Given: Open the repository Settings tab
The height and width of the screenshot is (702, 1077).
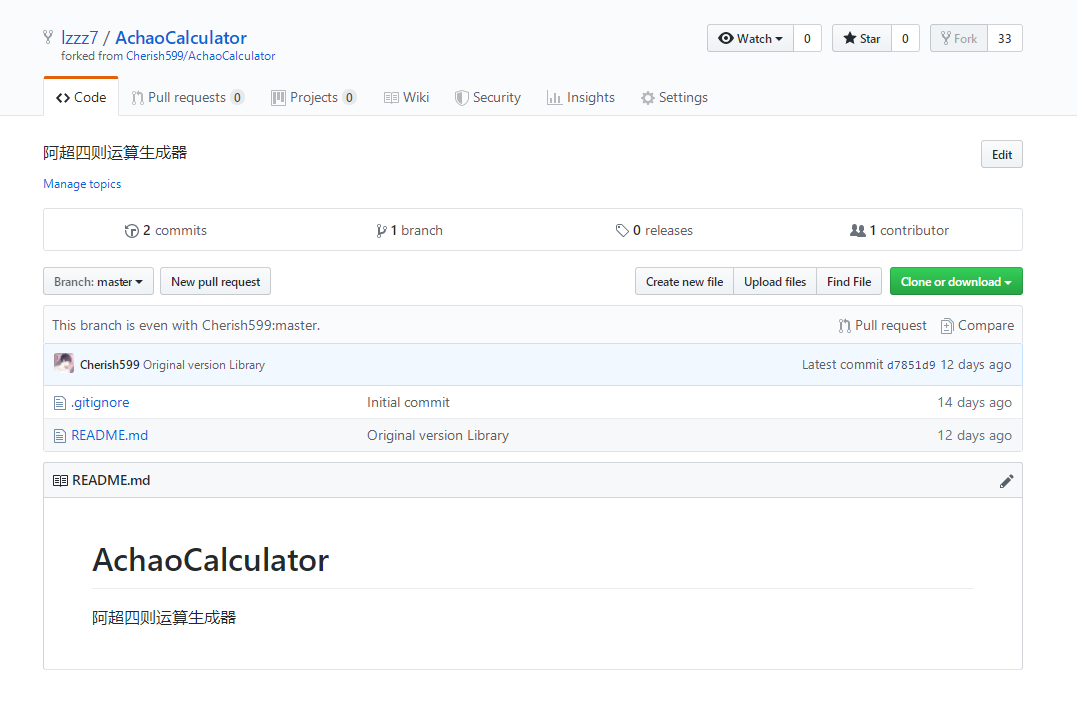Looking at the screenshot, I should tap(674, 98).
